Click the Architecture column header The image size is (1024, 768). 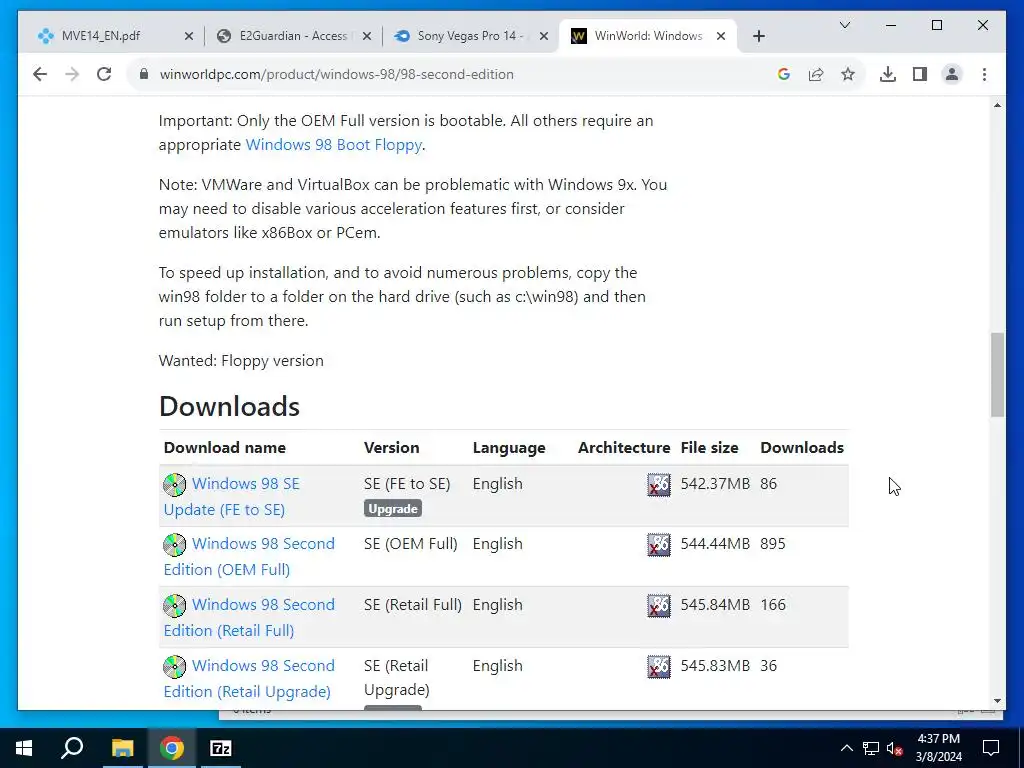[624, 448]
